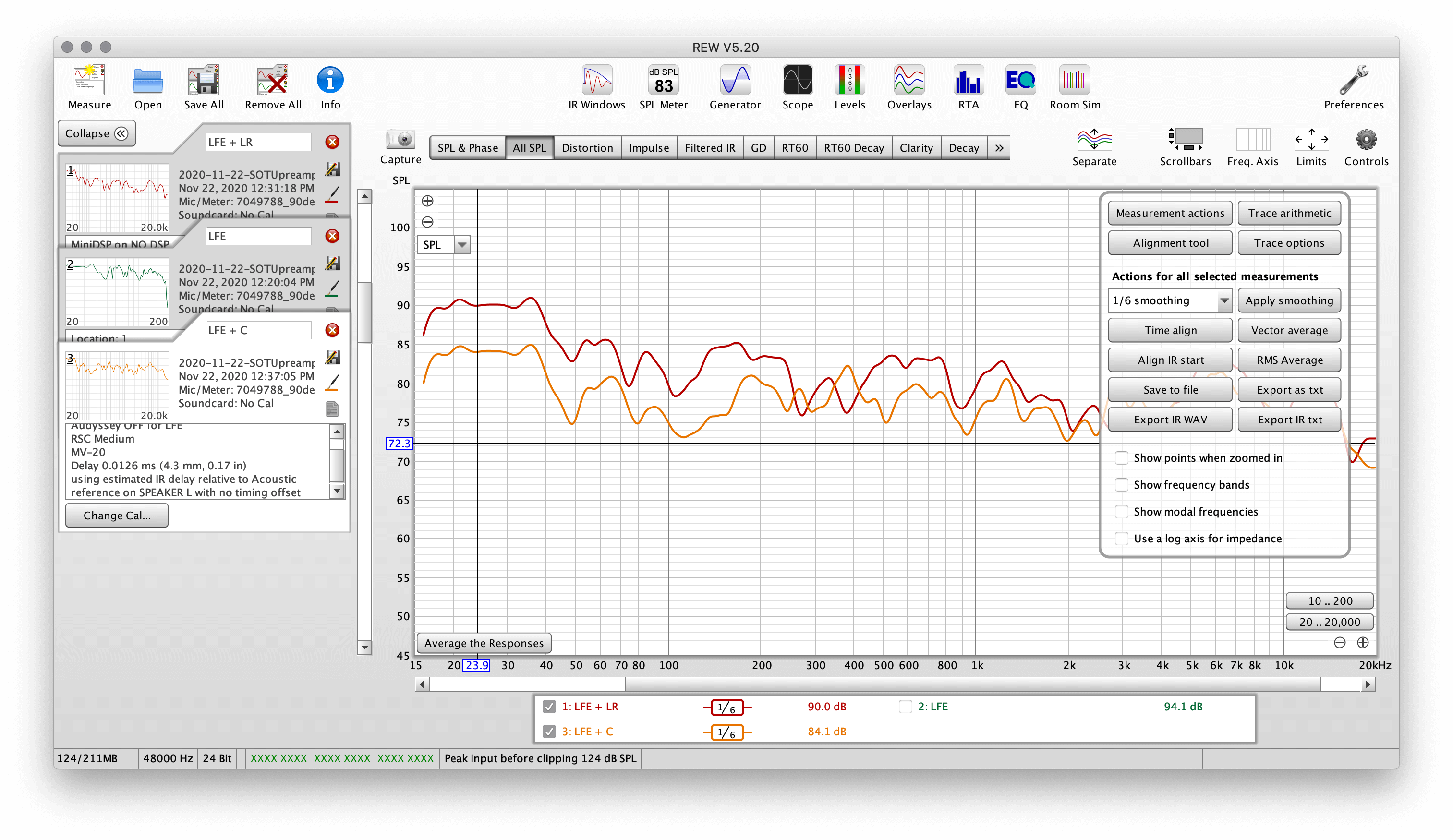Uncheck 1: LFE + LR trace

pos(549,706)
